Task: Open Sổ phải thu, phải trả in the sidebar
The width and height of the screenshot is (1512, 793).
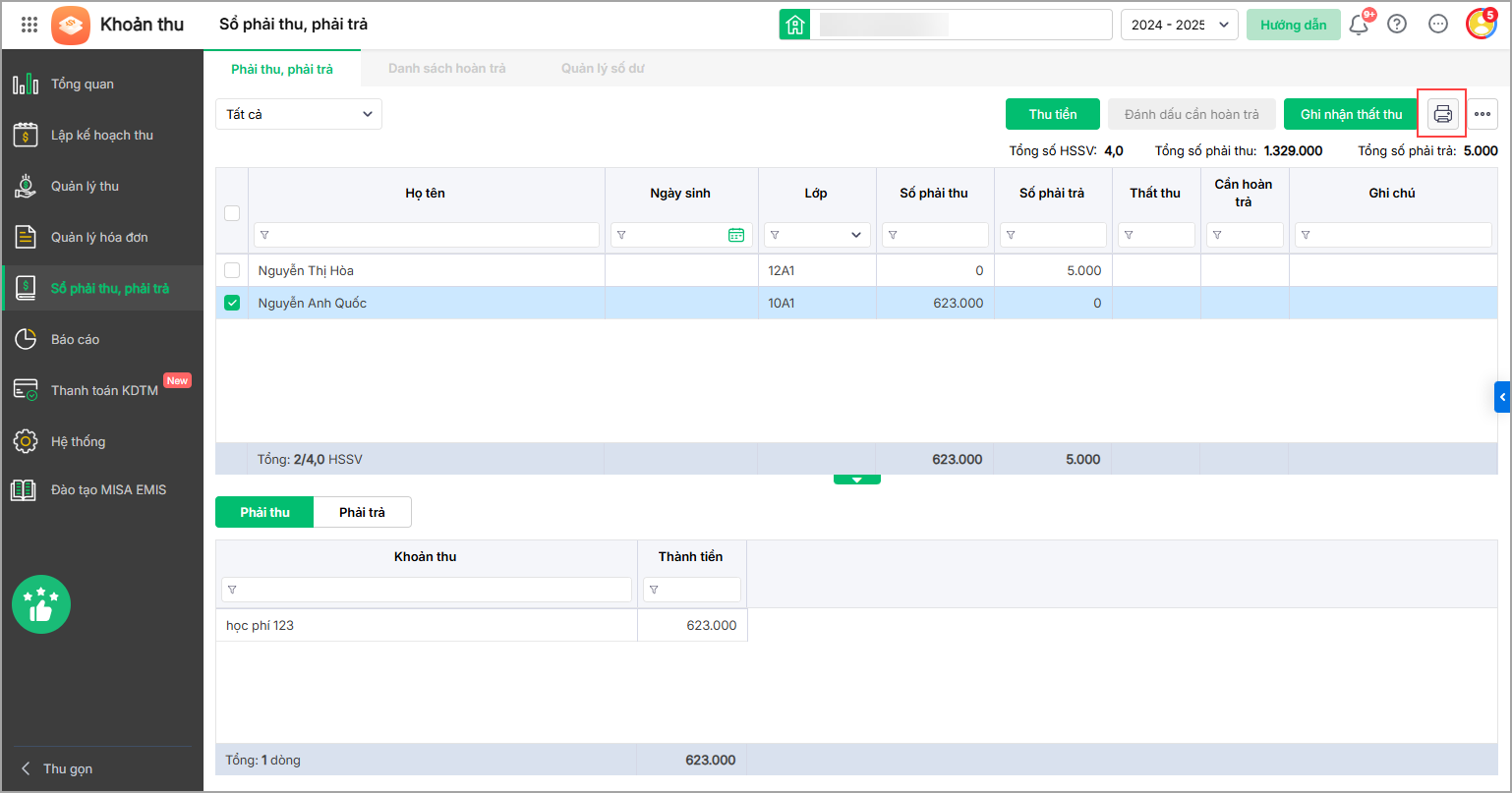Action: click(102, 288)
